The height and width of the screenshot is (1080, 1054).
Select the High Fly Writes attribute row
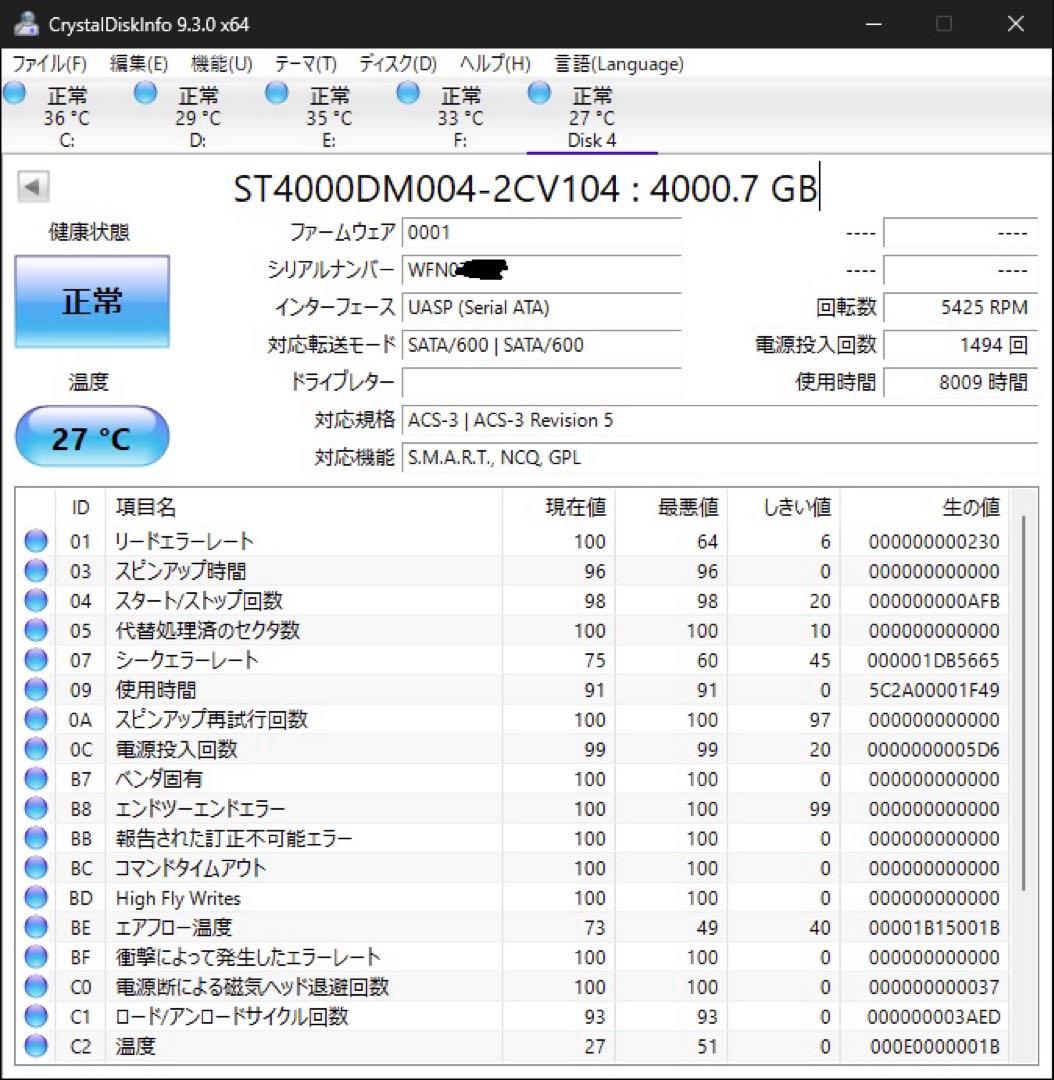click(300, 898)
